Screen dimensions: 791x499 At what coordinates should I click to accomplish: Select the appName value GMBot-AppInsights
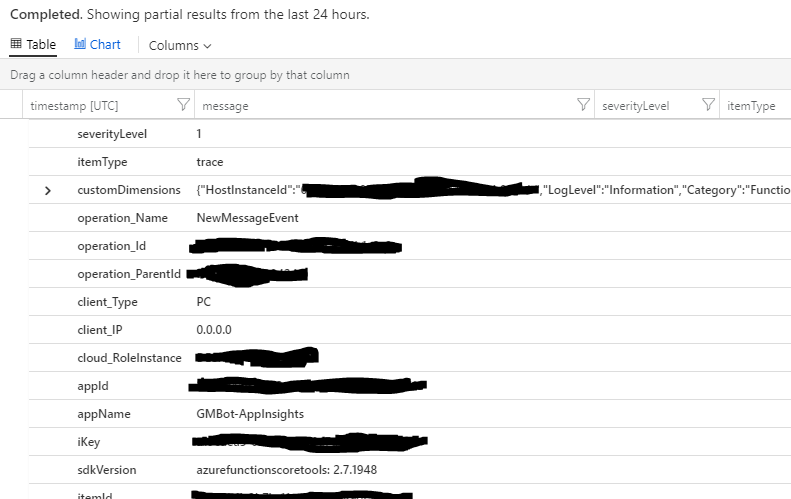pyautogui.click(x=250, y=414)
